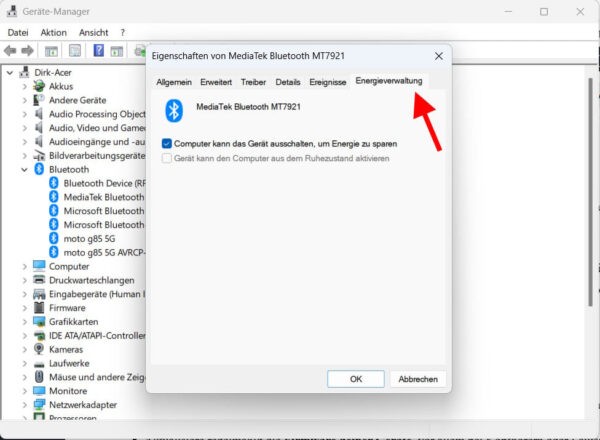Image resolution: width=600 pixels, height=440 pixels.
Task: Open the Aktion menu
Action: tap(54, 33)
